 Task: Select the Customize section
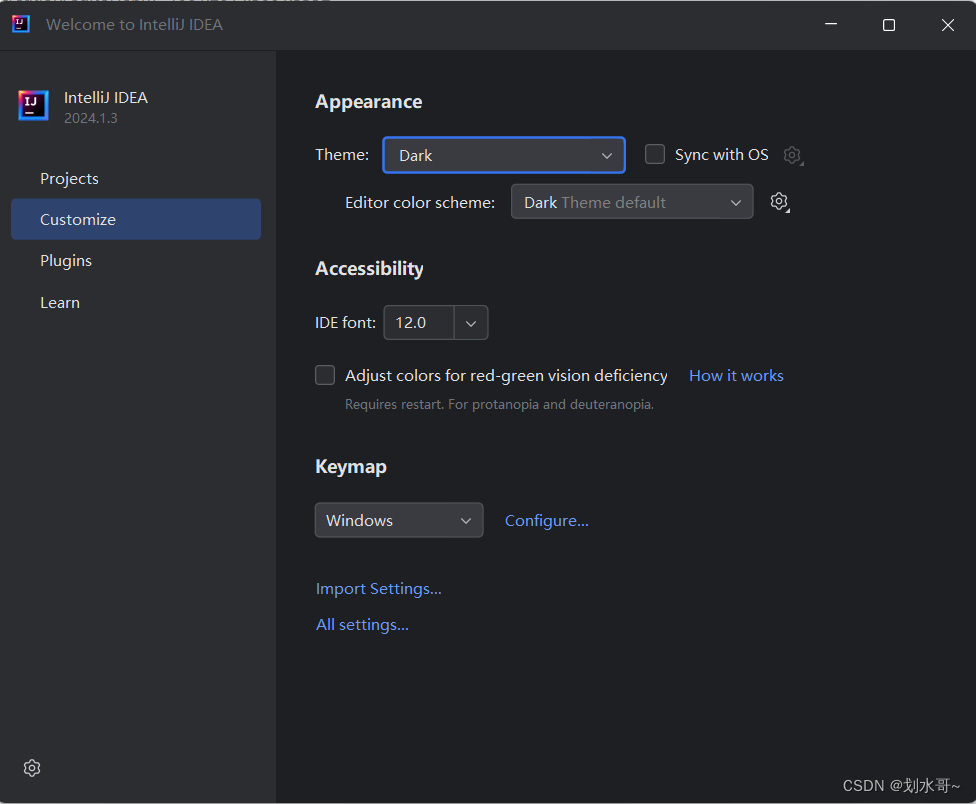click(x=136, y=220)
